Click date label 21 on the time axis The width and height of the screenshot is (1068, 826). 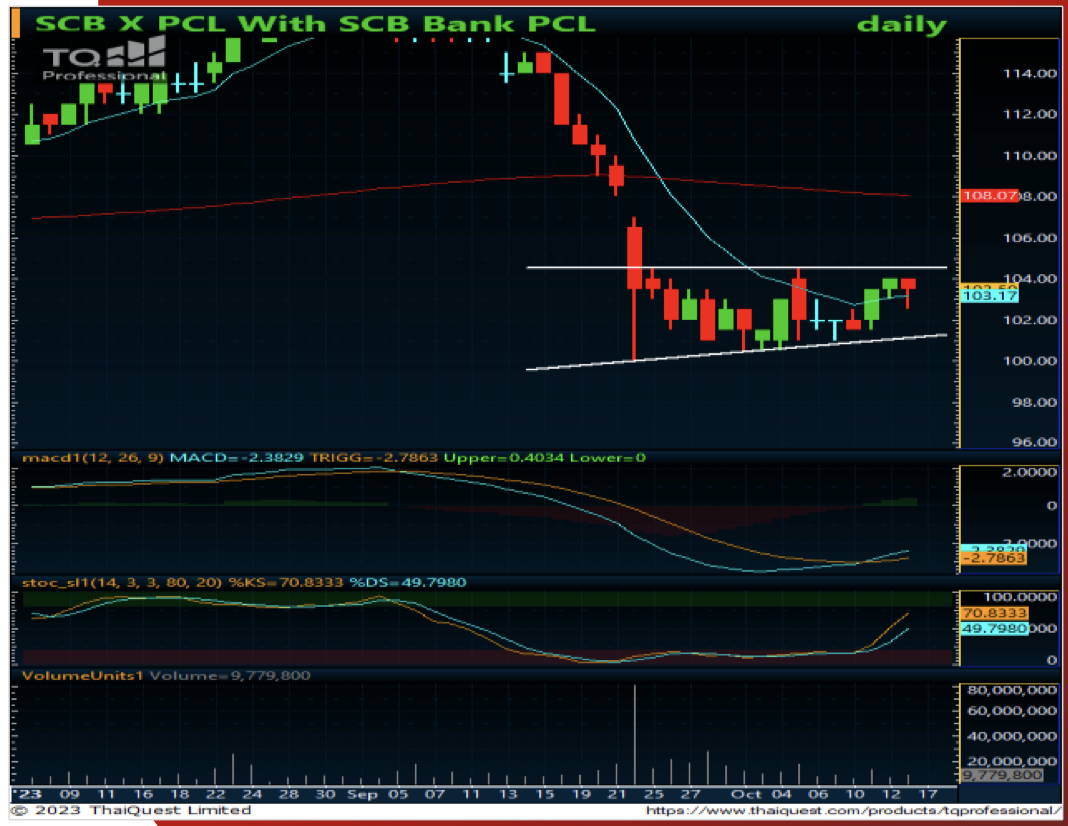617,794
